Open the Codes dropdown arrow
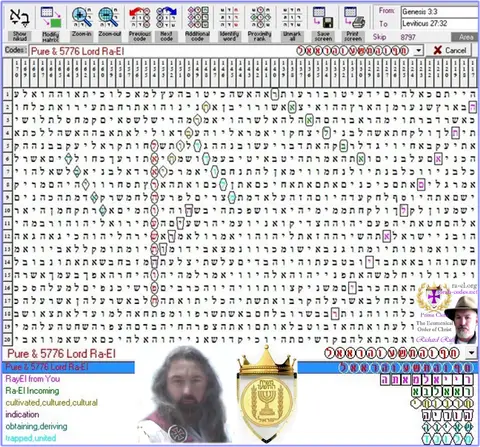This screenshot has width=480, height=447. [419, 51]
